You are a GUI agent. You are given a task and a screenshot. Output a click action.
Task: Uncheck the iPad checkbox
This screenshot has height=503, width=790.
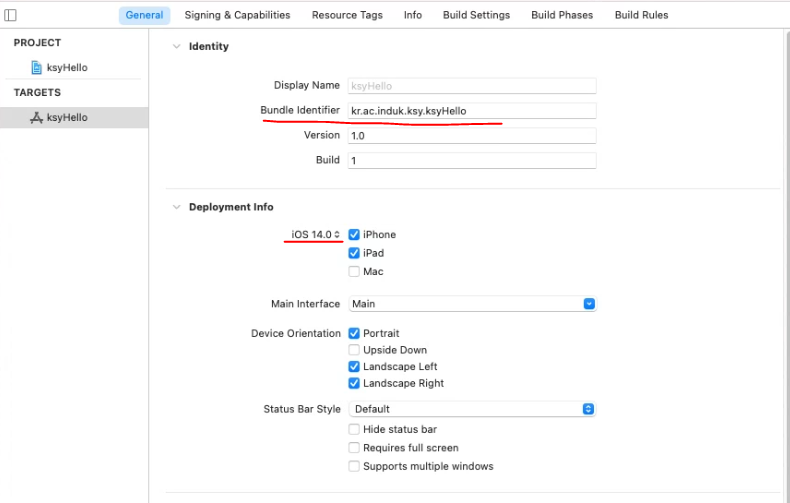point(354,253)
